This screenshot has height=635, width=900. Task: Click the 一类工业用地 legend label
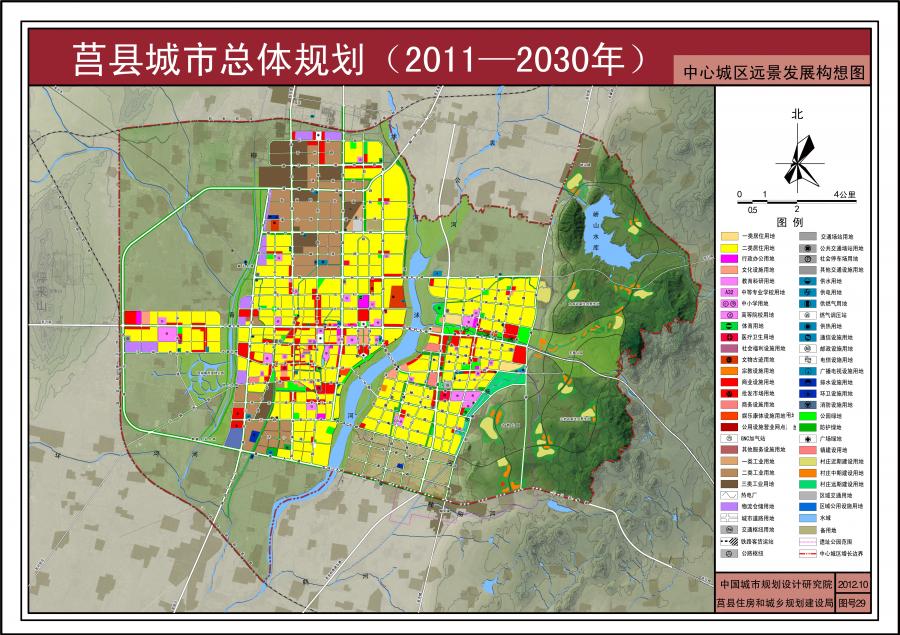(758, 461)
